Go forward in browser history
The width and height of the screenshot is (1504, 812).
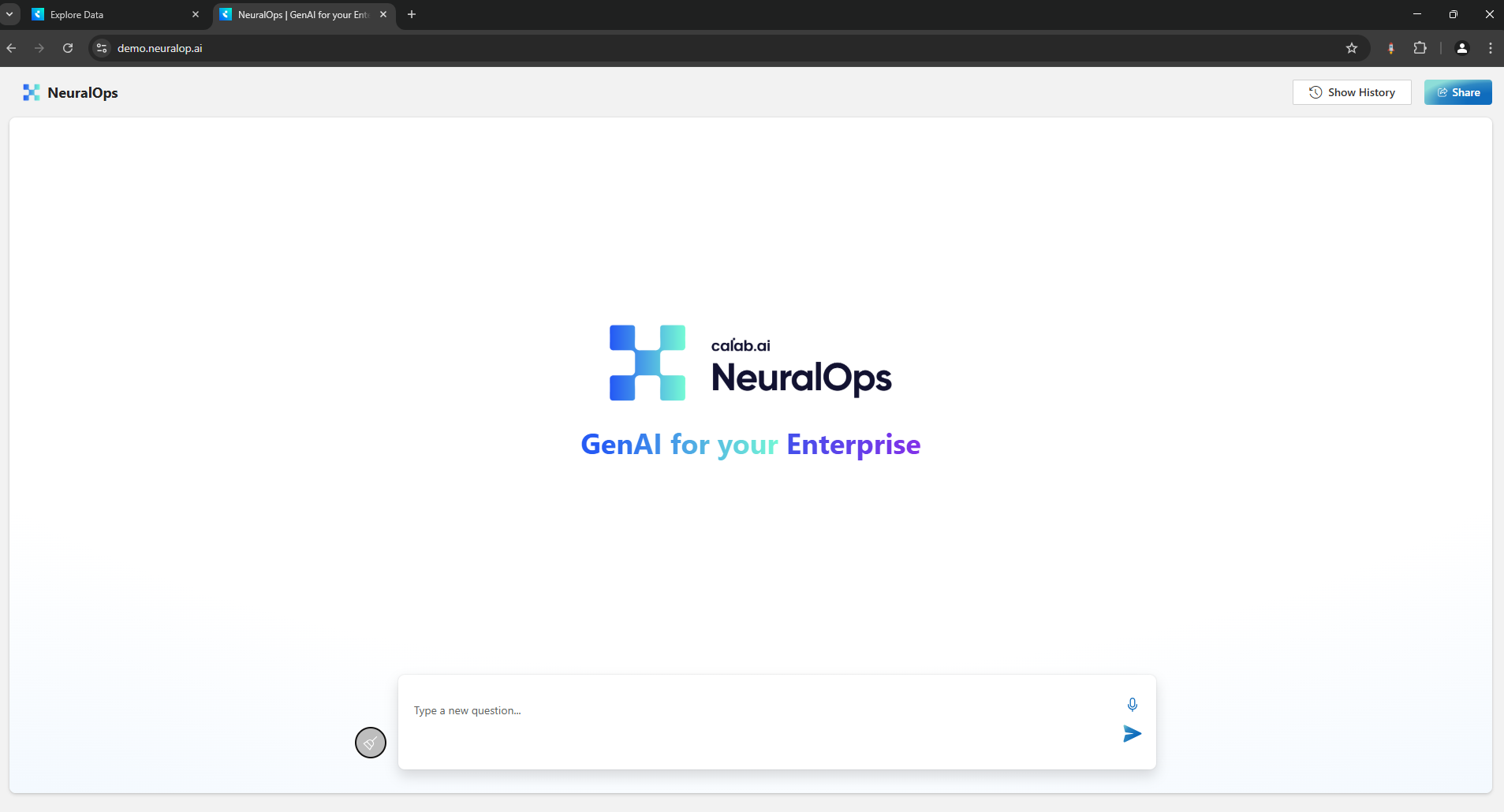39,48
